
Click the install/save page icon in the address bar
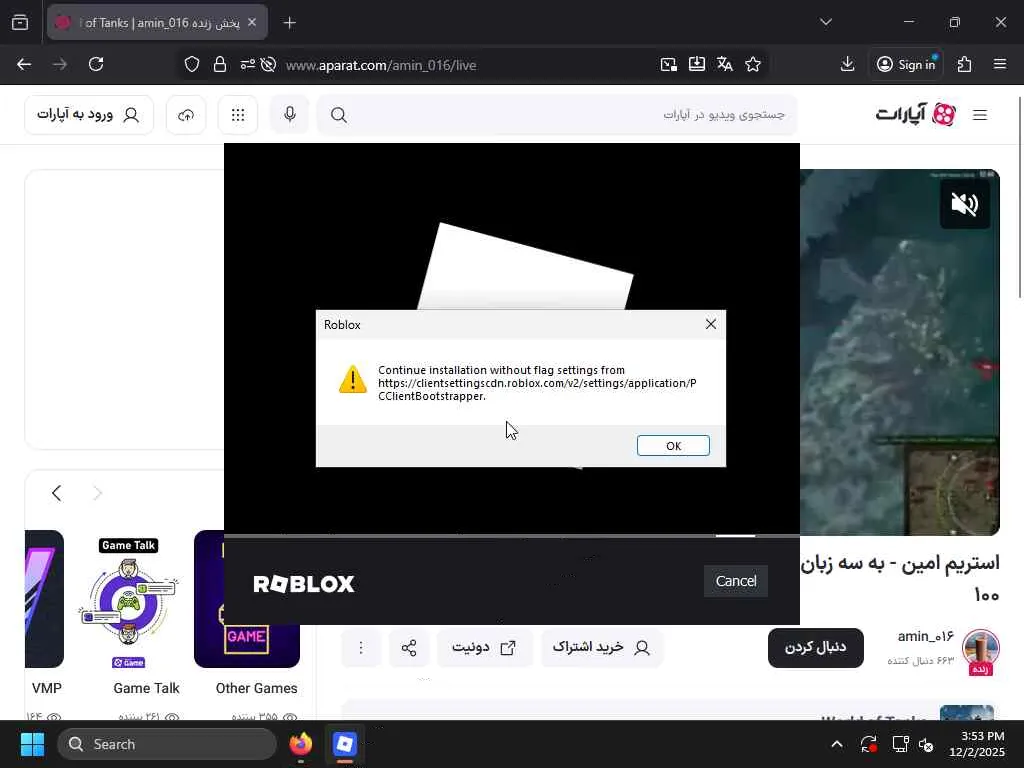pos(697,64)
